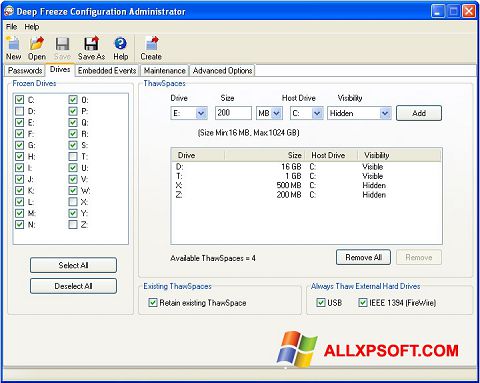Uncheck frozen drive W: checkbox
The image size is (480, 383).
tap(73, 190)
